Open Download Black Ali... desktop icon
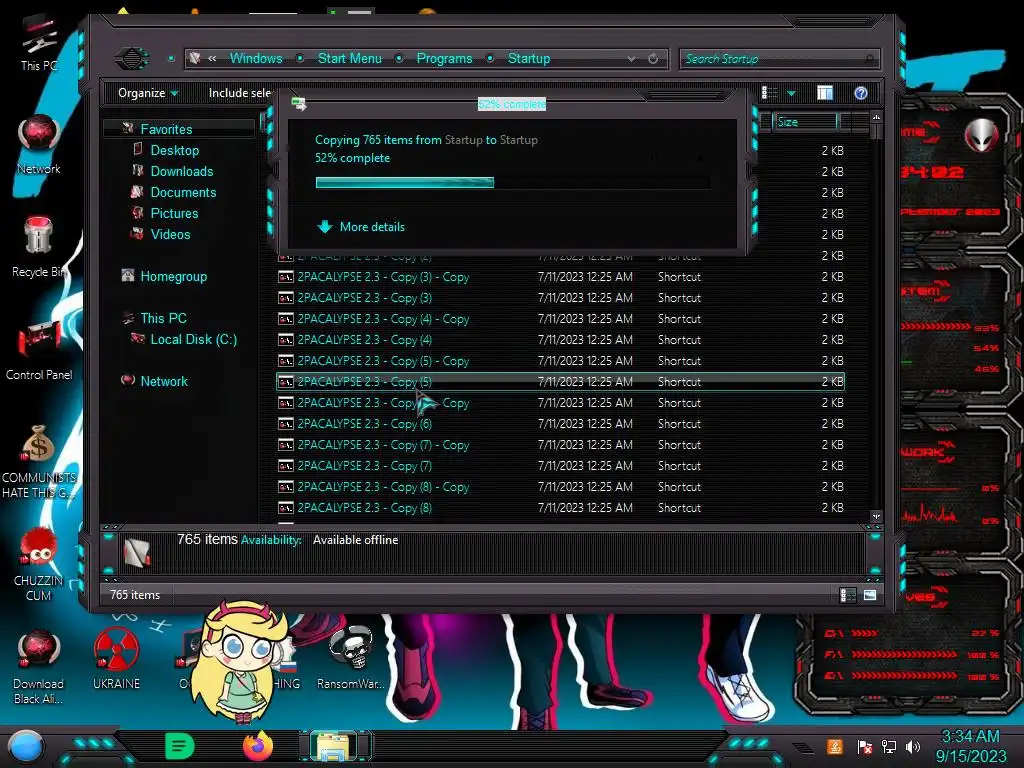 39,667
